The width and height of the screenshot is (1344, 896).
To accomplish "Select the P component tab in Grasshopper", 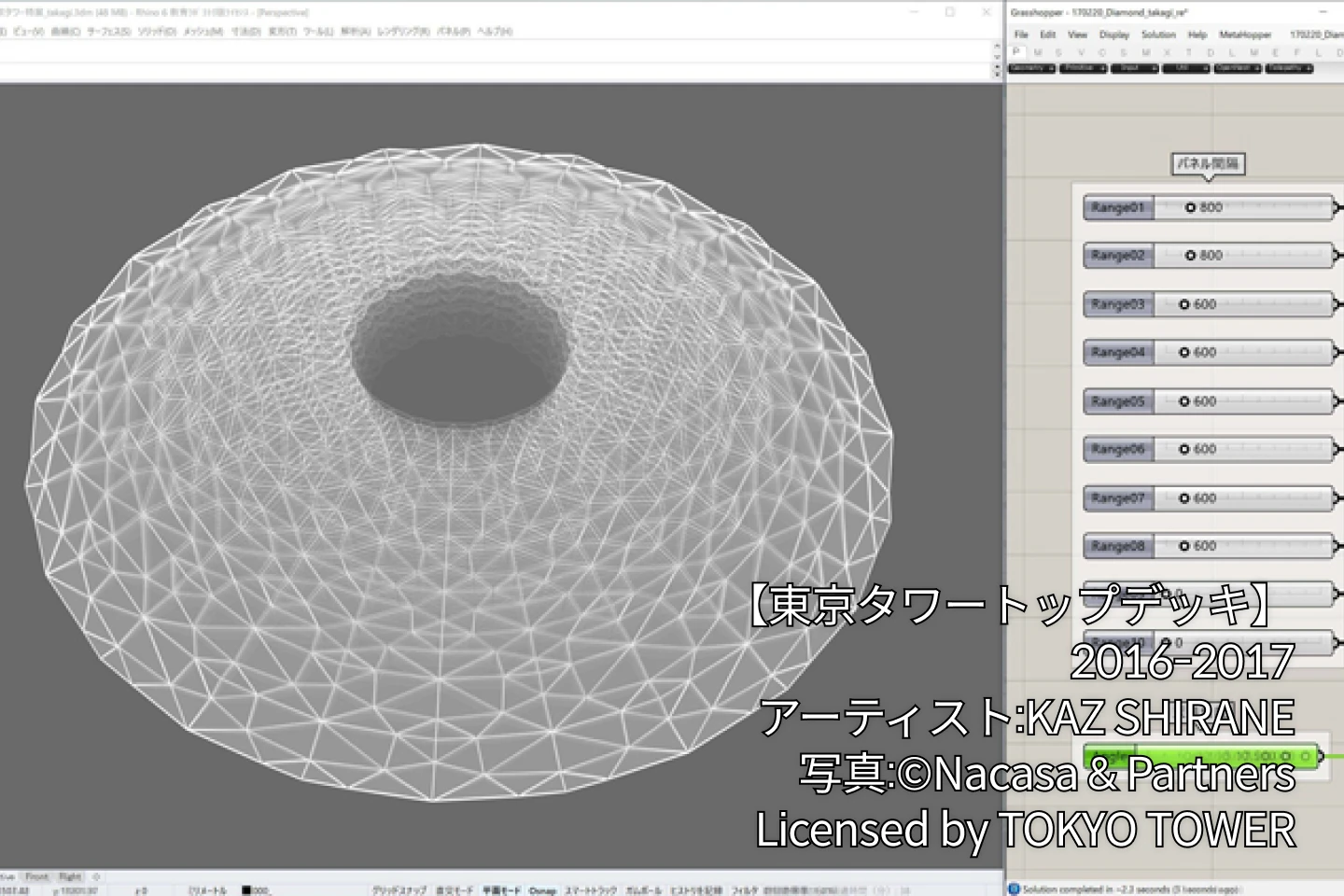I will pos(1017,52).
